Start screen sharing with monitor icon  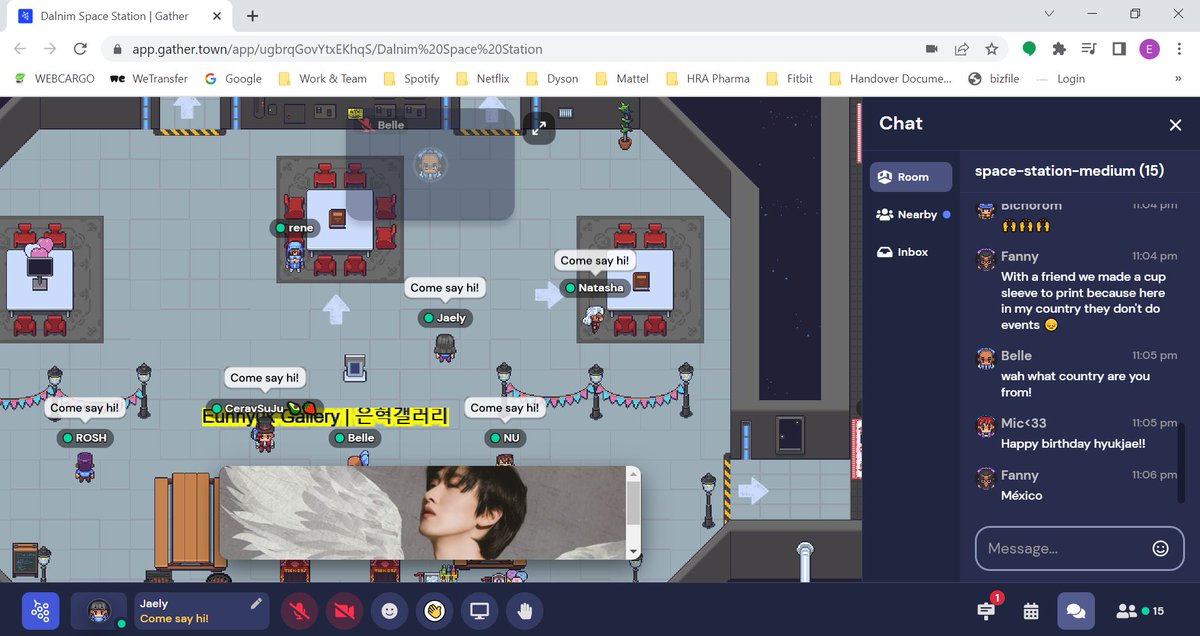tap(479, 611)
